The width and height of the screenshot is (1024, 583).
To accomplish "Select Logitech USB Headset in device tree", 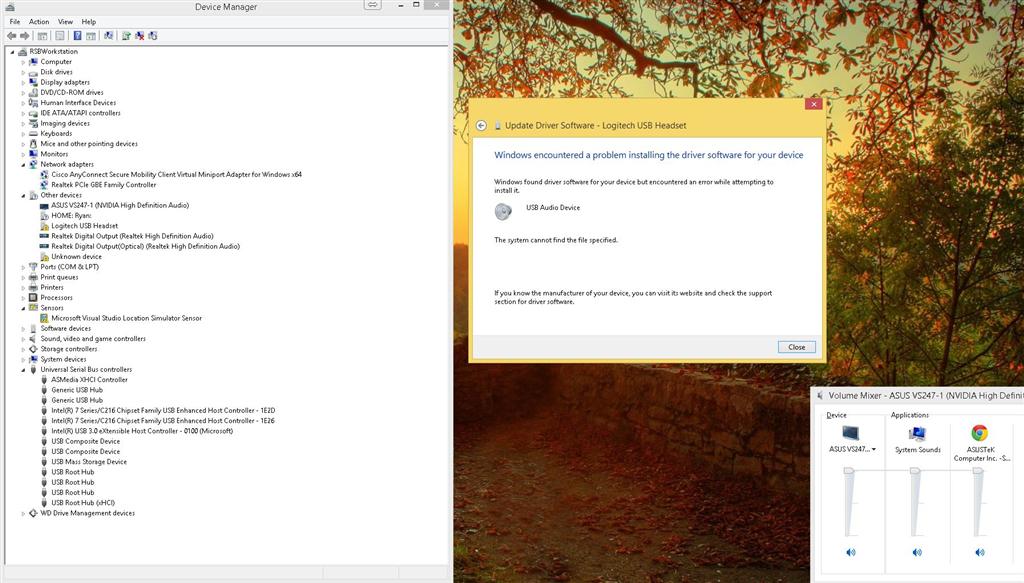I will [85, 226].
